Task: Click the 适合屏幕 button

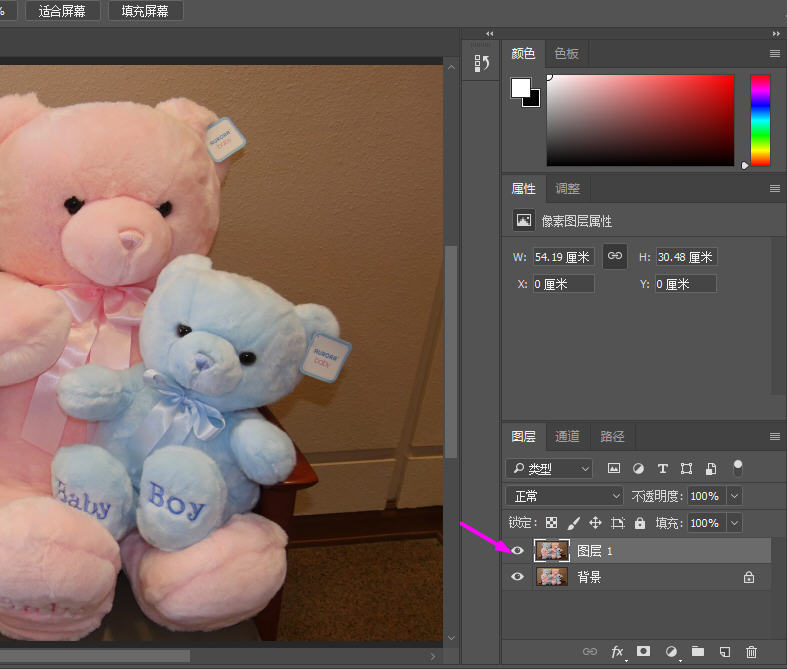Action: coord(62,11)
